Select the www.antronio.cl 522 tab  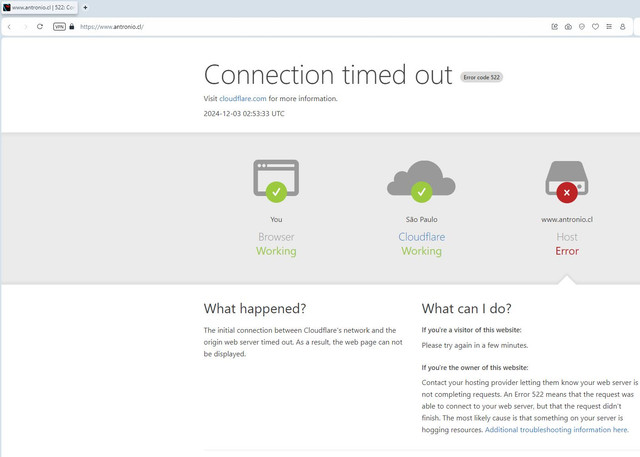click(x=39, y=7)
